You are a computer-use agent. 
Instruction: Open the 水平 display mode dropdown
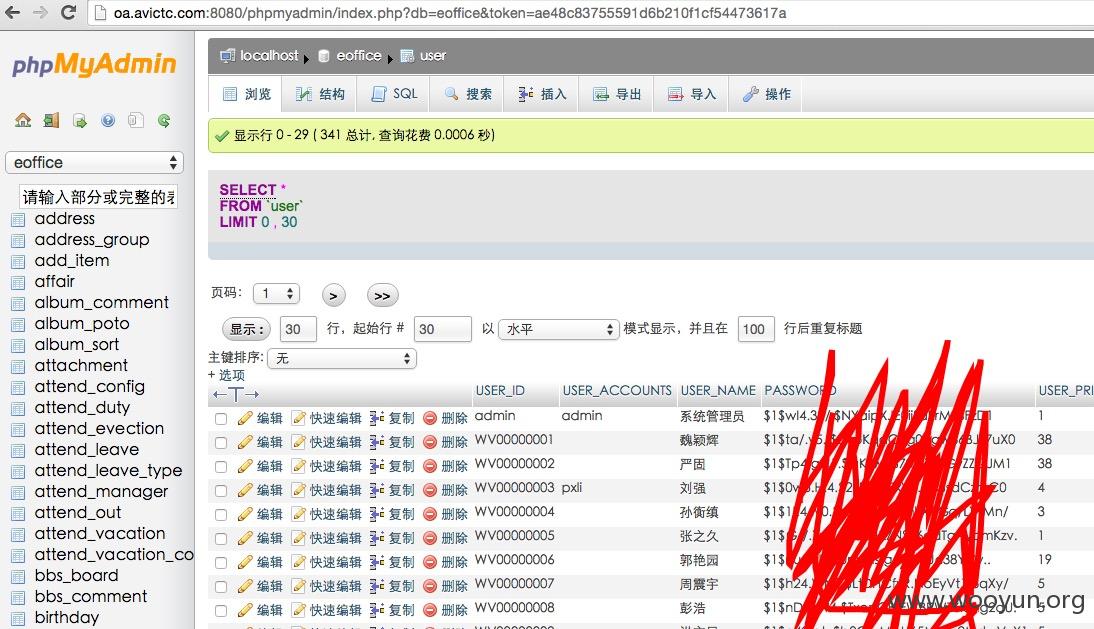558,329
